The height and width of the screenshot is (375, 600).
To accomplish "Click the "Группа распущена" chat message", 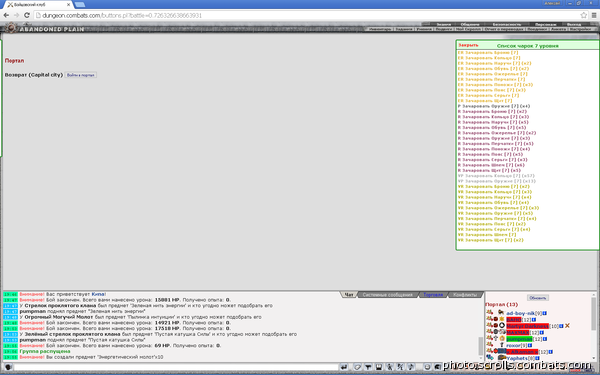I will pos(45,351).
